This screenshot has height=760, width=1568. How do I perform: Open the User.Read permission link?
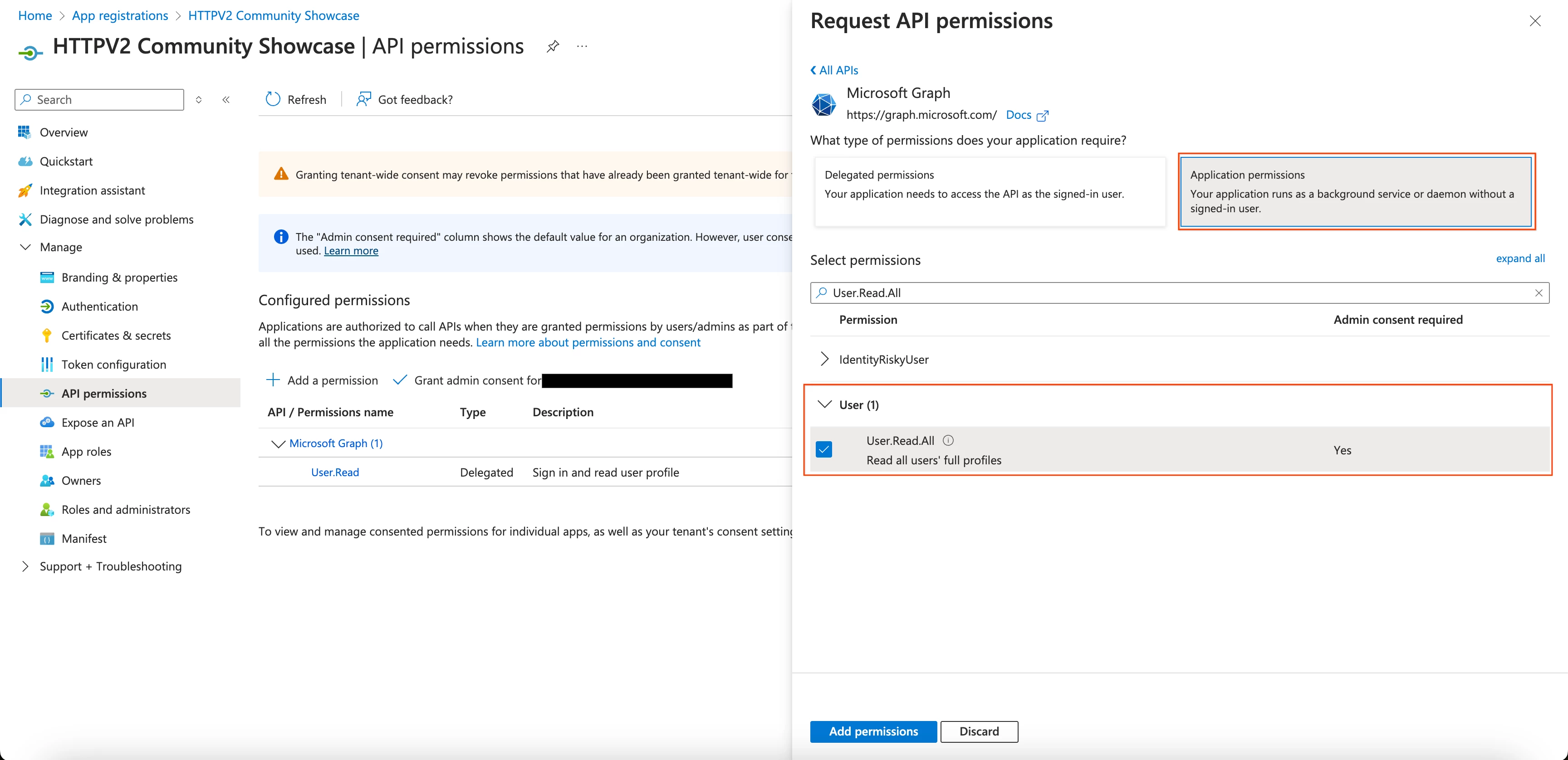tap(335, 472)
